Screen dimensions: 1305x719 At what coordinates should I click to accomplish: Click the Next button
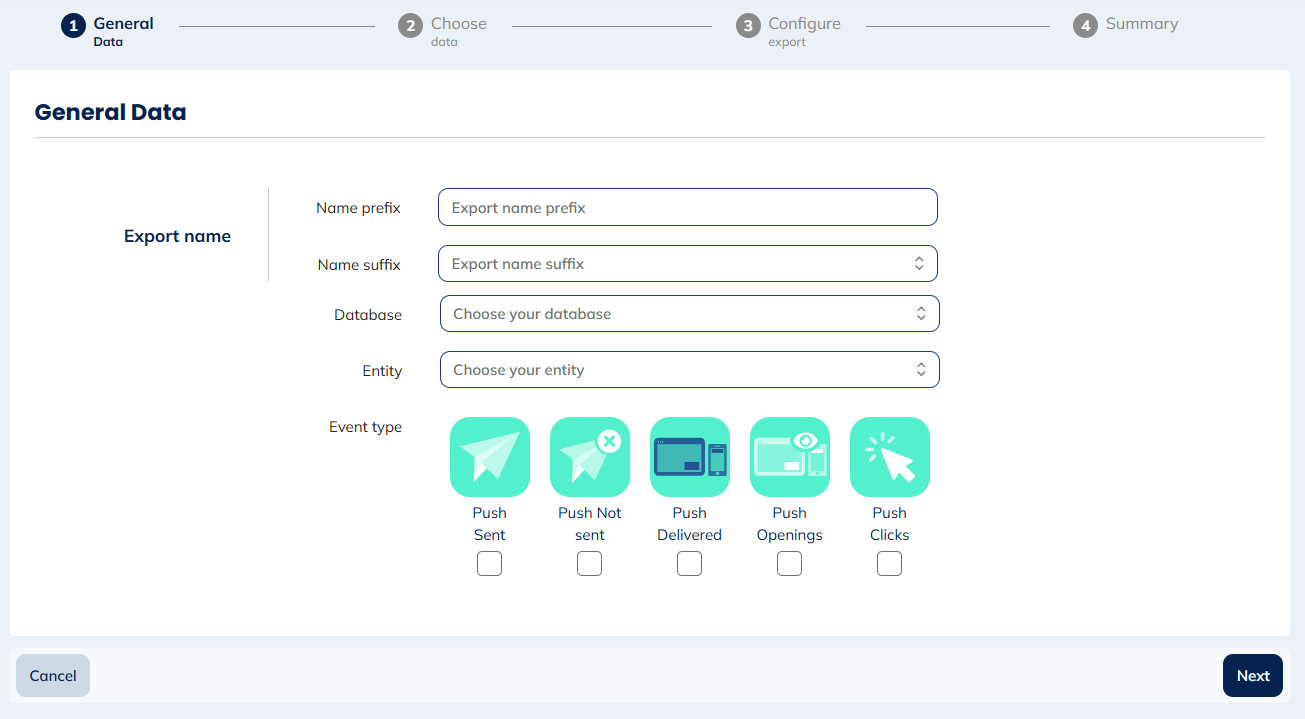coord(1252,675)
